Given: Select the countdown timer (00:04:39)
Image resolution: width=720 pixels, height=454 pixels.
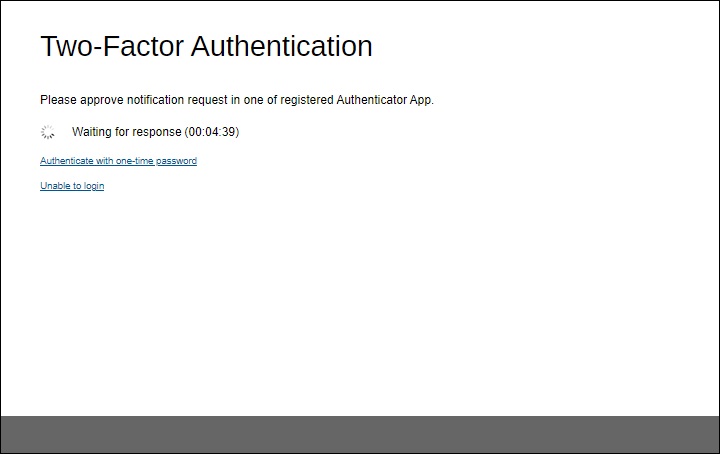Looking at the screenshot, I should pos(212,132).
